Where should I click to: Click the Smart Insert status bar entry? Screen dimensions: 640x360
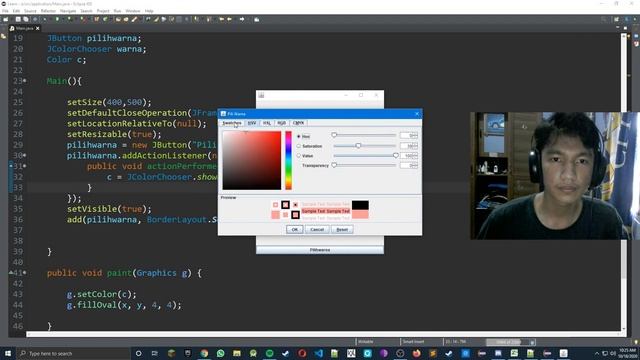[414, 342]
